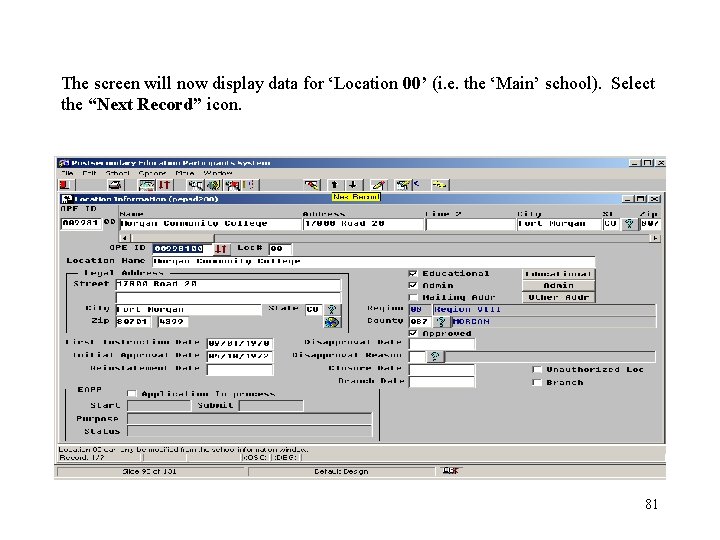Click the globe icon below State lookup
The width and height of the screenshot is (720, 540).
coord(332,322)
